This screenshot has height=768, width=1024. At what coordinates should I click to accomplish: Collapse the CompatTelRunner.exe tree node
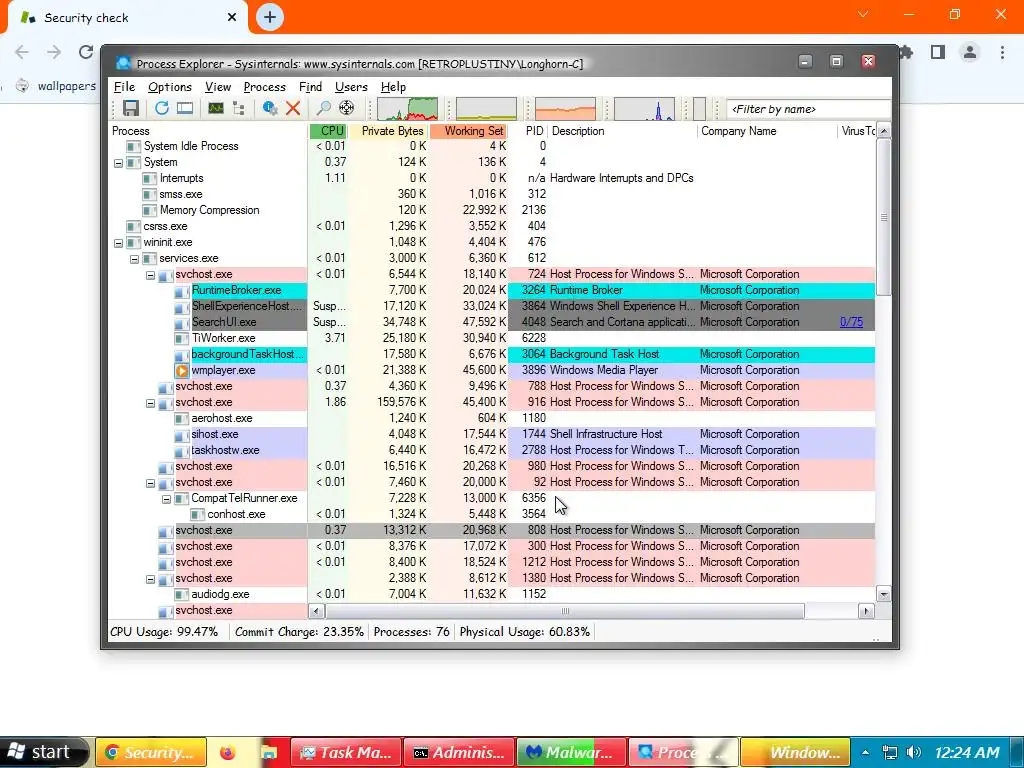point(167,499)
